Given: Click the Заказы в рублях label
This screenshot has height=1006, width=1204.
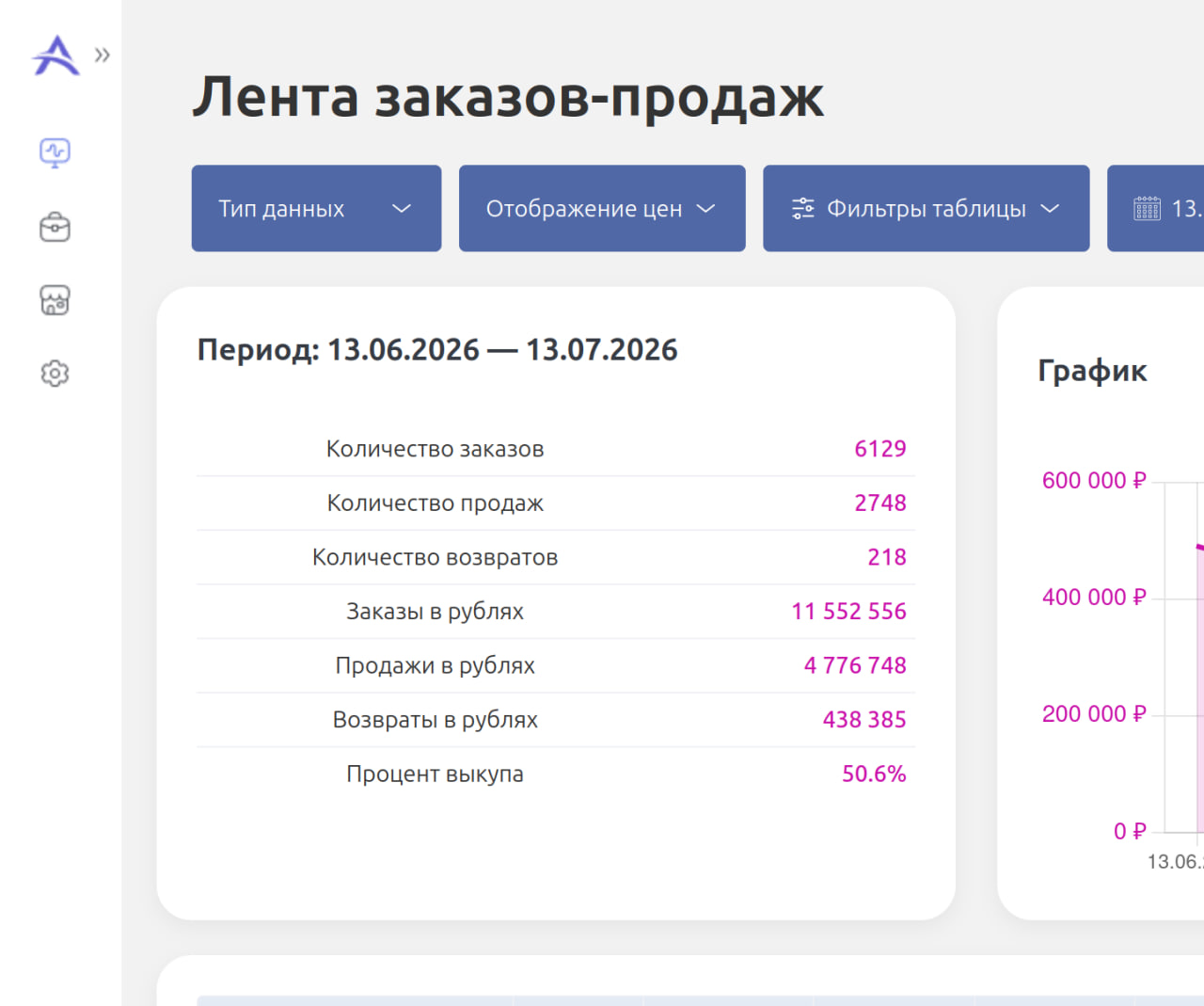Looking at the screenshot, I should tap(436, 612).
